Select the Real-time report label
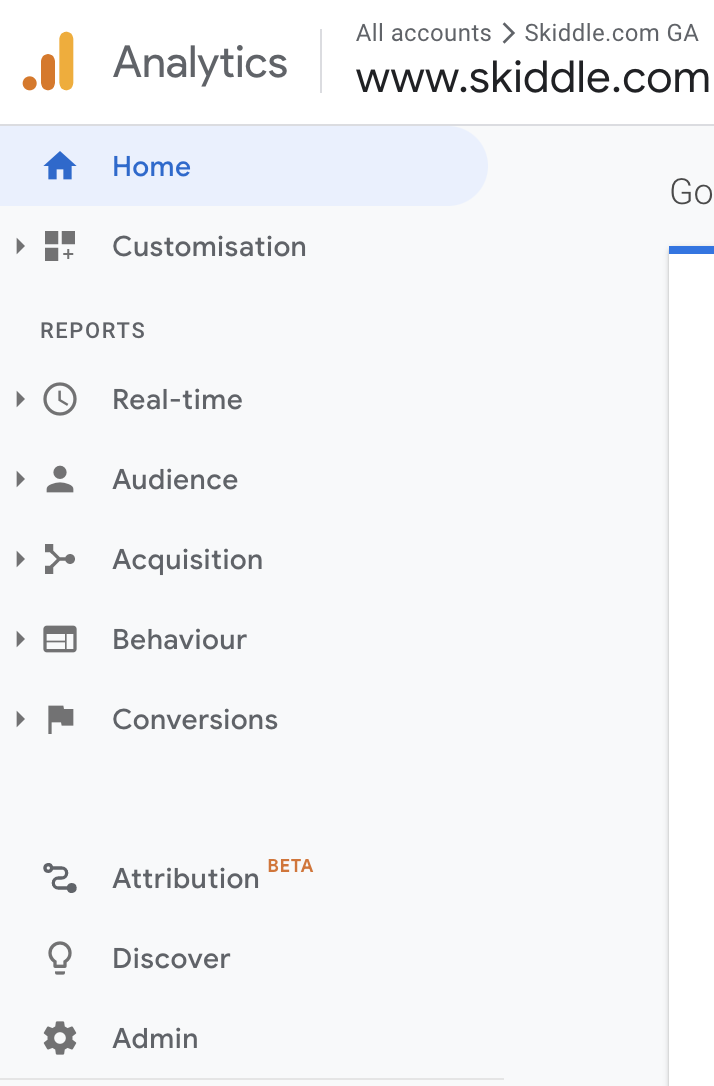The width and height of the screenshot is (714, 1086). 177,400
